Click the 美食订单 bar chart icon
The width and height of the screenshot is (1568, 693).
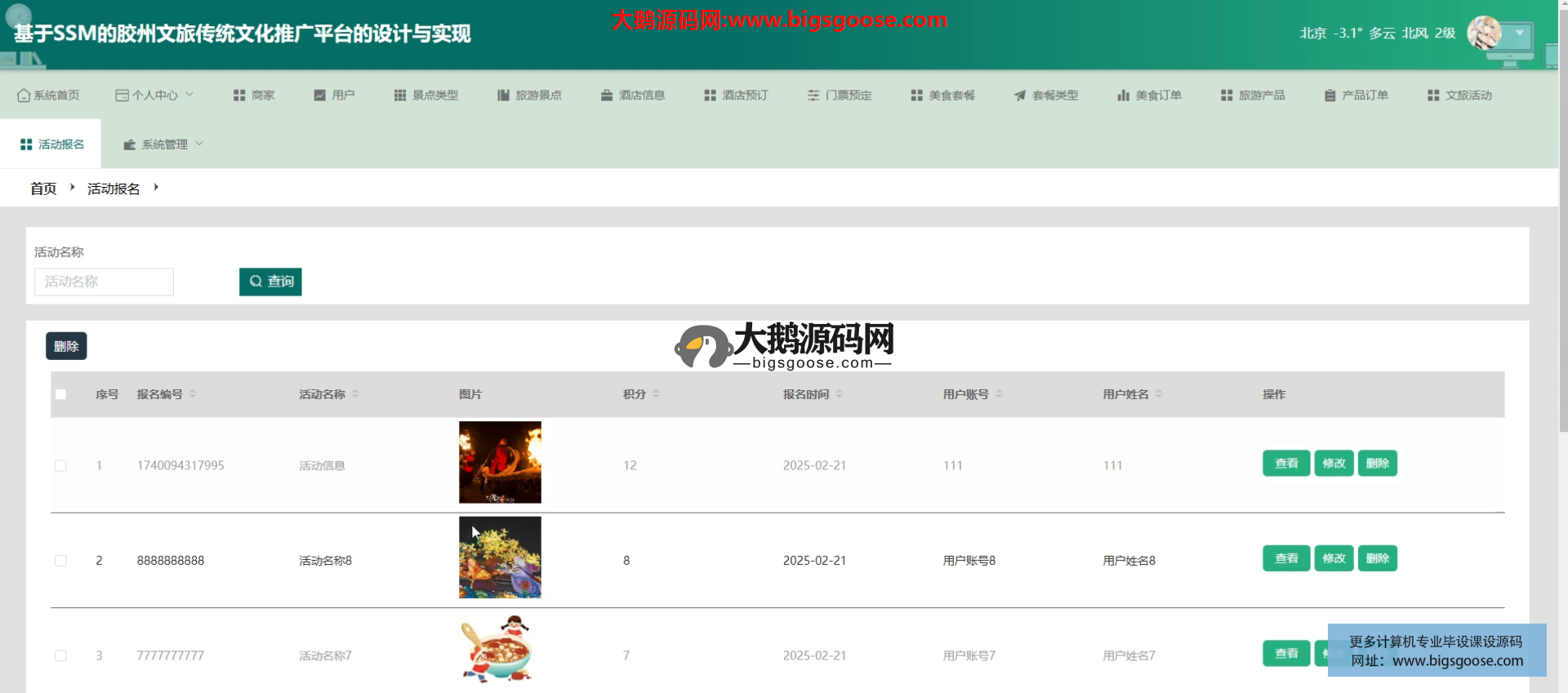click(x=1123, y=96)
